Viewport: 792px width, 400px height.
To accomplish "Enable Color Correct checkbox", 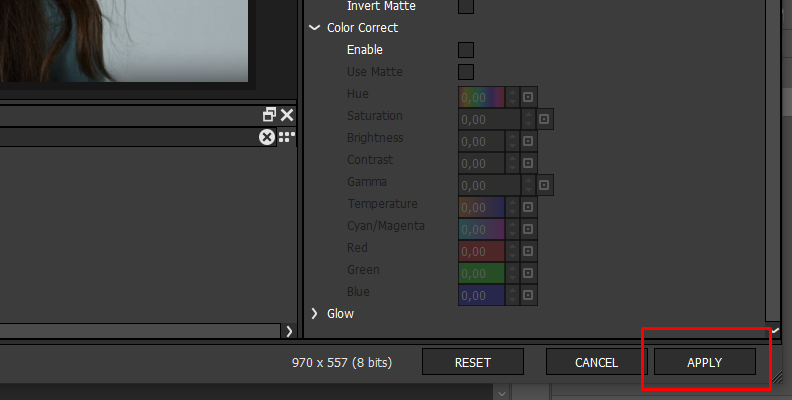I will point(466,50).
